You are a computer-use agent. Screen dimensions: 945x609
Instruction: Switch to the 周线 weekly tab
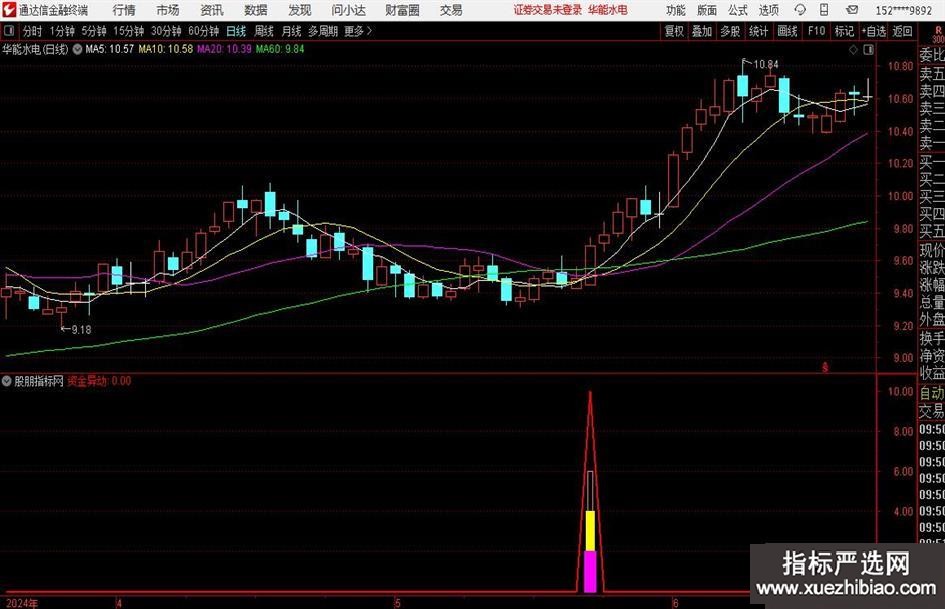pos(263,31)
